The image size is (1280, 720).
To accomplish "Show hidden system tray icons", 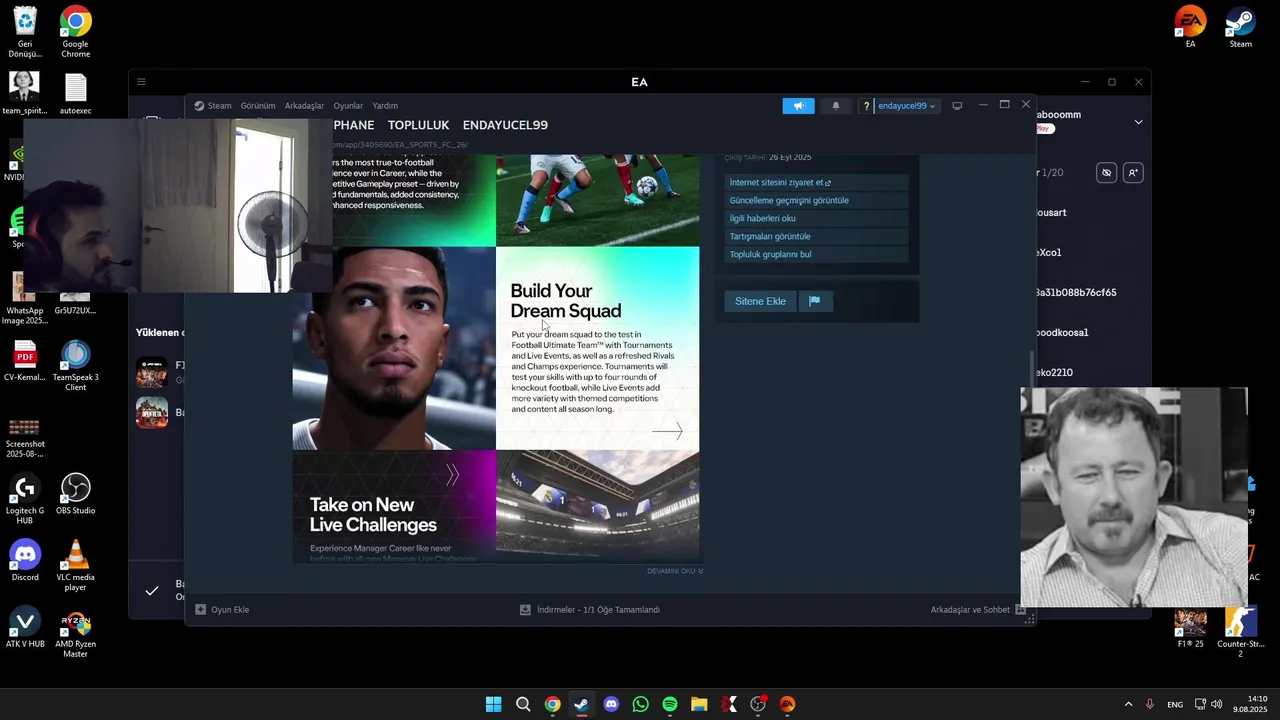I will [x=1128, y=704].
